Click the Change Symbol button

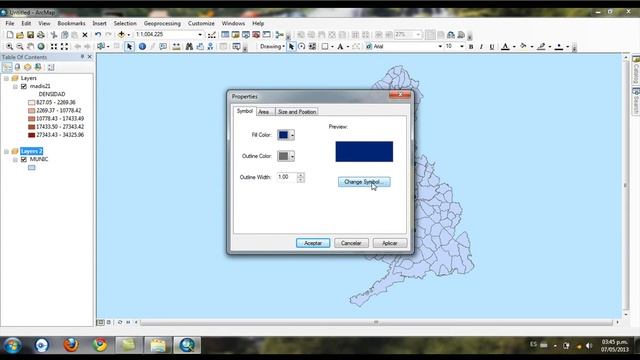pyautogui.click(x=364, y=182)
